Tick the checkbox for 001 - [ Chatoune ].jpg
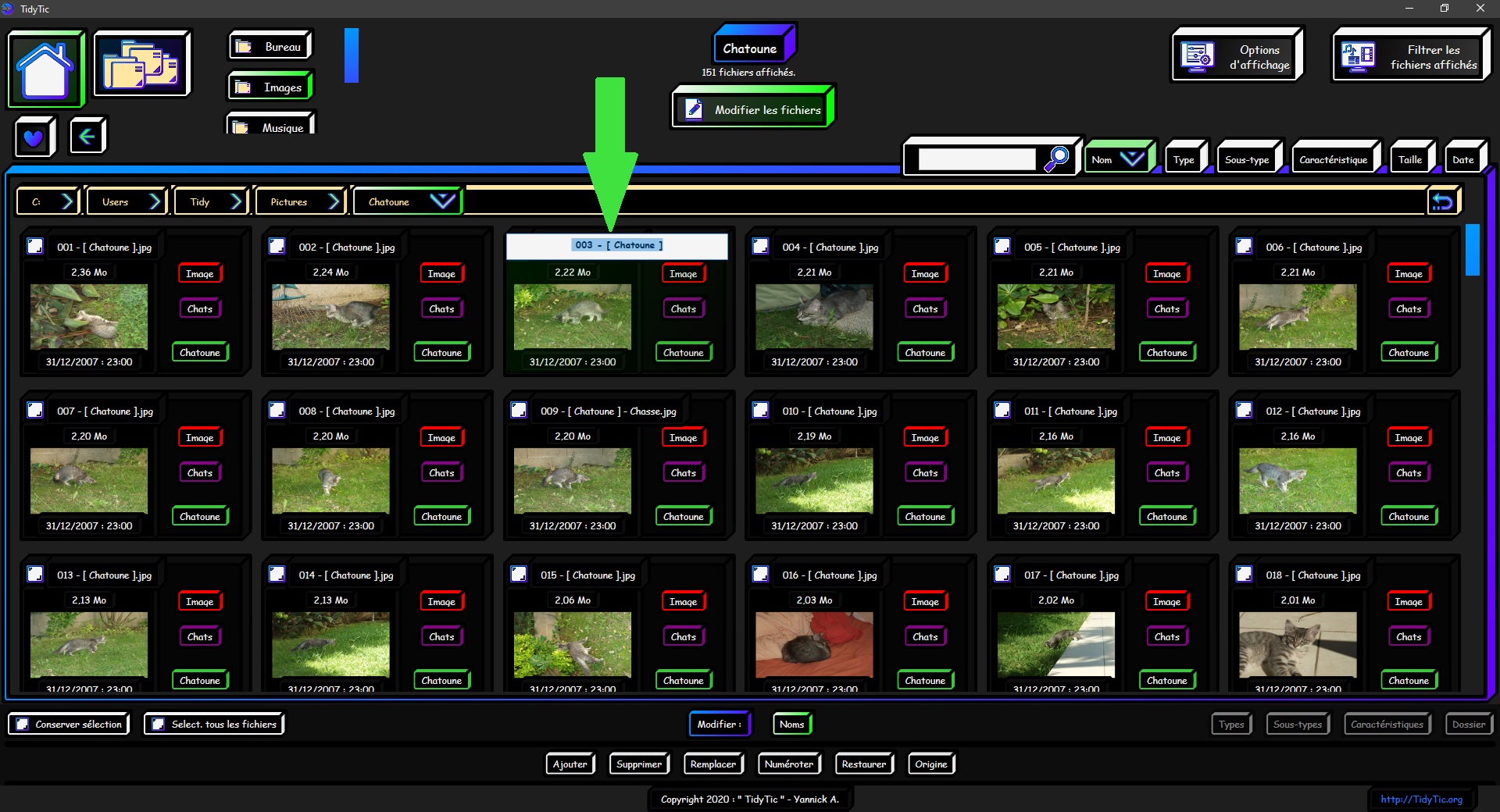 pos(35,247)
